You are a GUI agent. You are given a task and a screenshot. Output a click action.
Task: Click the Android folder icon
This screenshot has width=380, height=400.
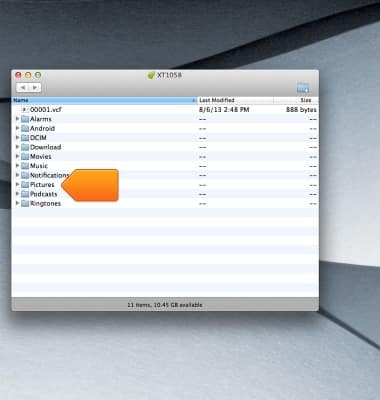(x=25, y=128)
